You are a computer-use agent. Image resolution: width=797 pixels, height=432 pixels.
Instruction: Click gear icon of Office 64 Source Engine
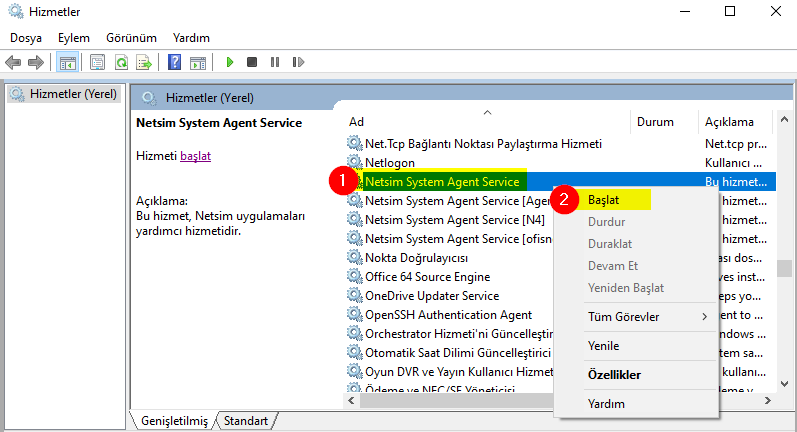(354, 276)
